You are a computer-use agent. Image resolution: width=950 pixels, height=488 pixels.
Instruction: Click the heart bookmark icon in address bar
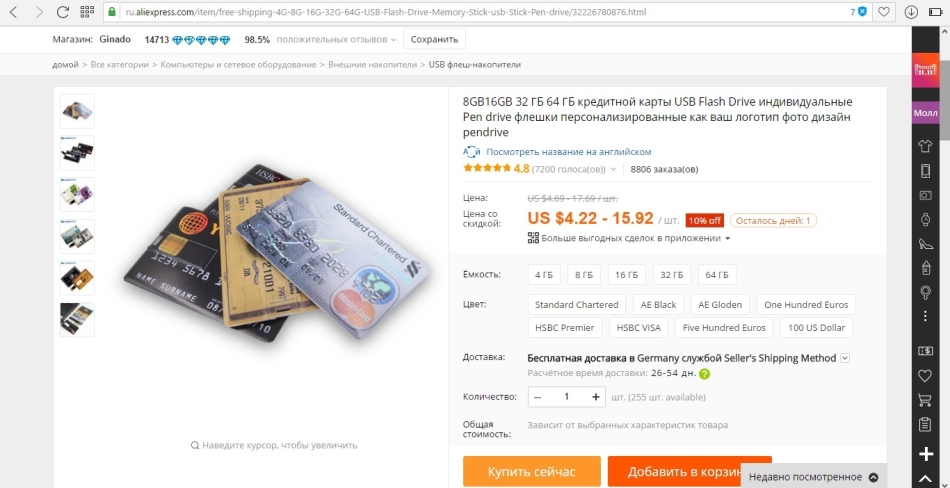884,12
